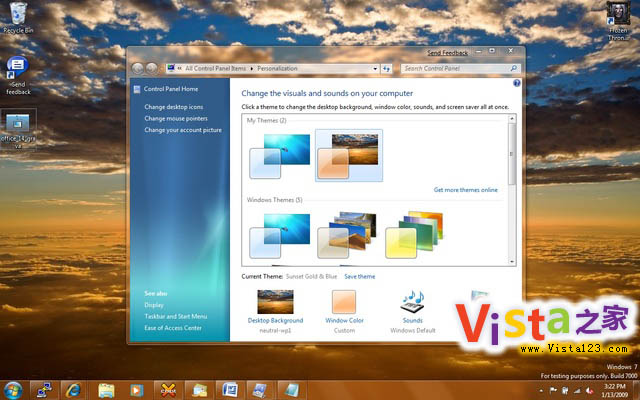
Task: Select the landscapes desert theme thumbnail
Action: (x=347, y=235)
